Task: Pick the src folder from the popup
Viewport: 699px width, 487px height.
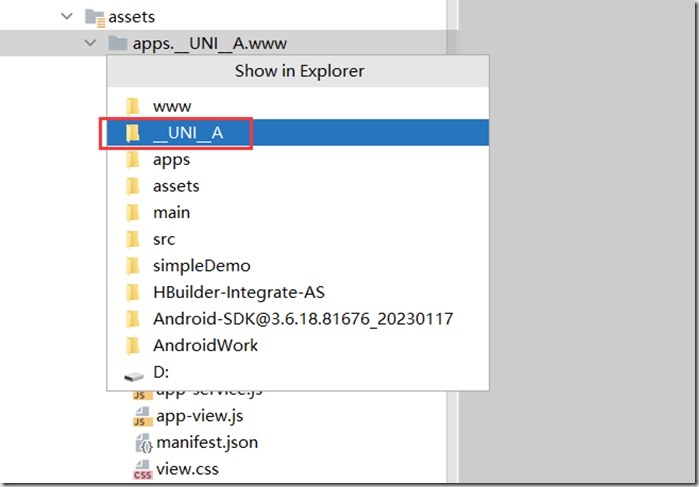Action: point(164,239)
